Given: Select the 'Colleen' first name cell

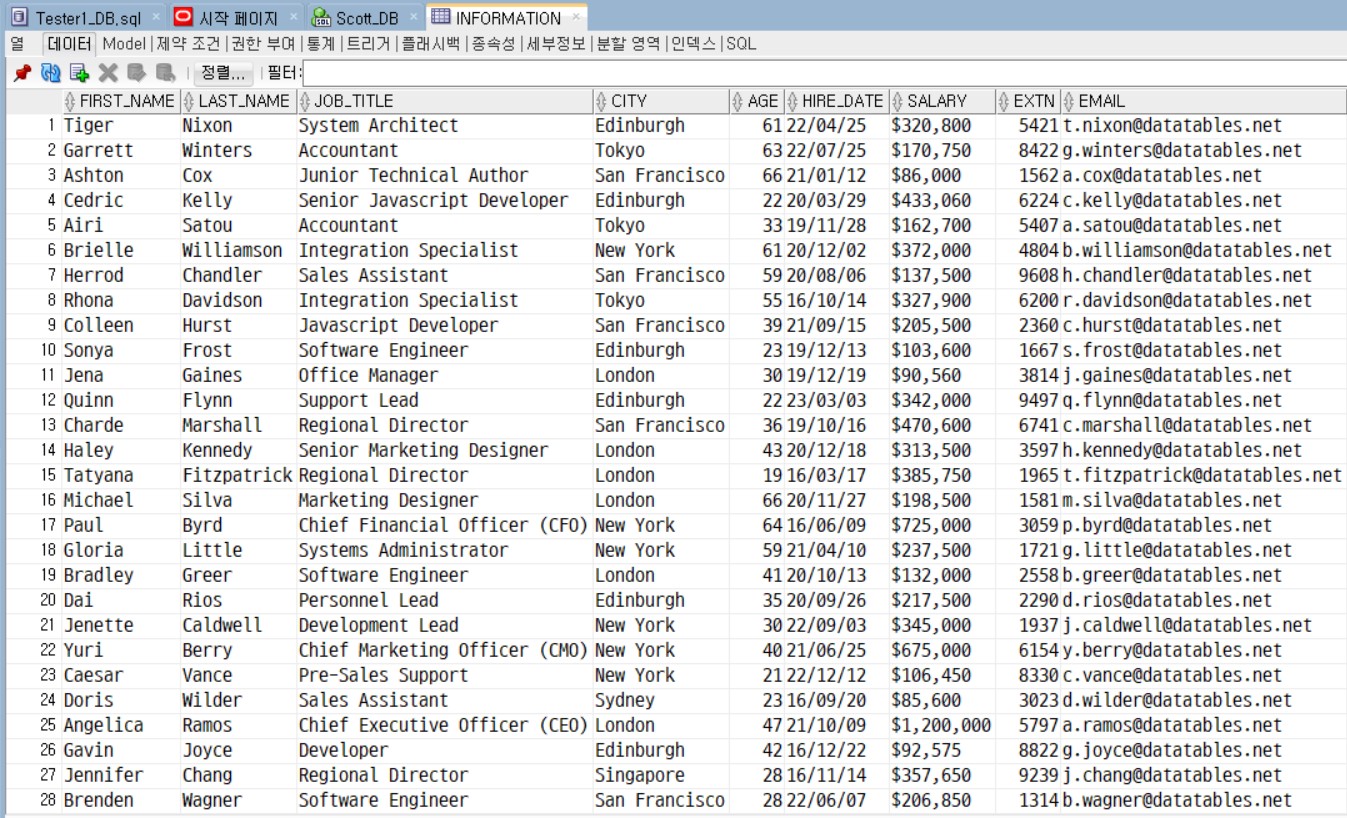Looking at the screenshot, I should click(x=120, y=326).
